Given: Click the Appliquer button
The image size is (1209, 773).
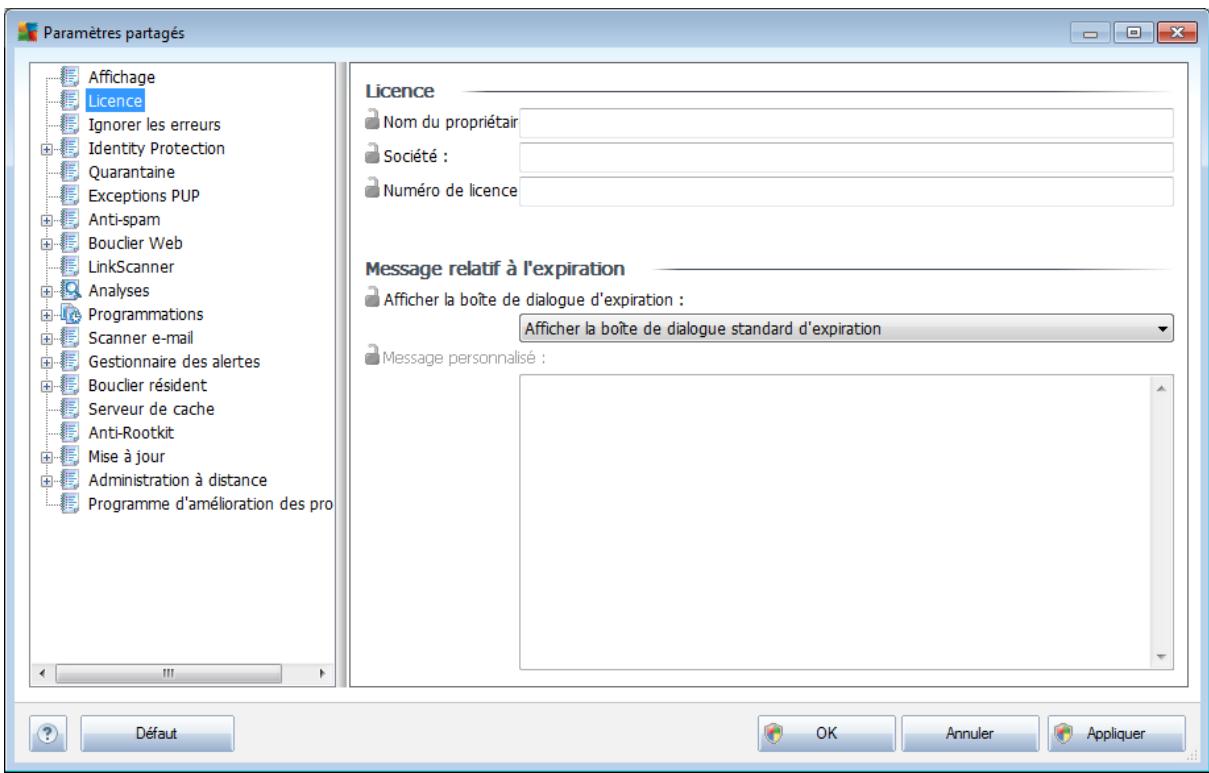Looking at the screenshot, I should (1115, 733).
